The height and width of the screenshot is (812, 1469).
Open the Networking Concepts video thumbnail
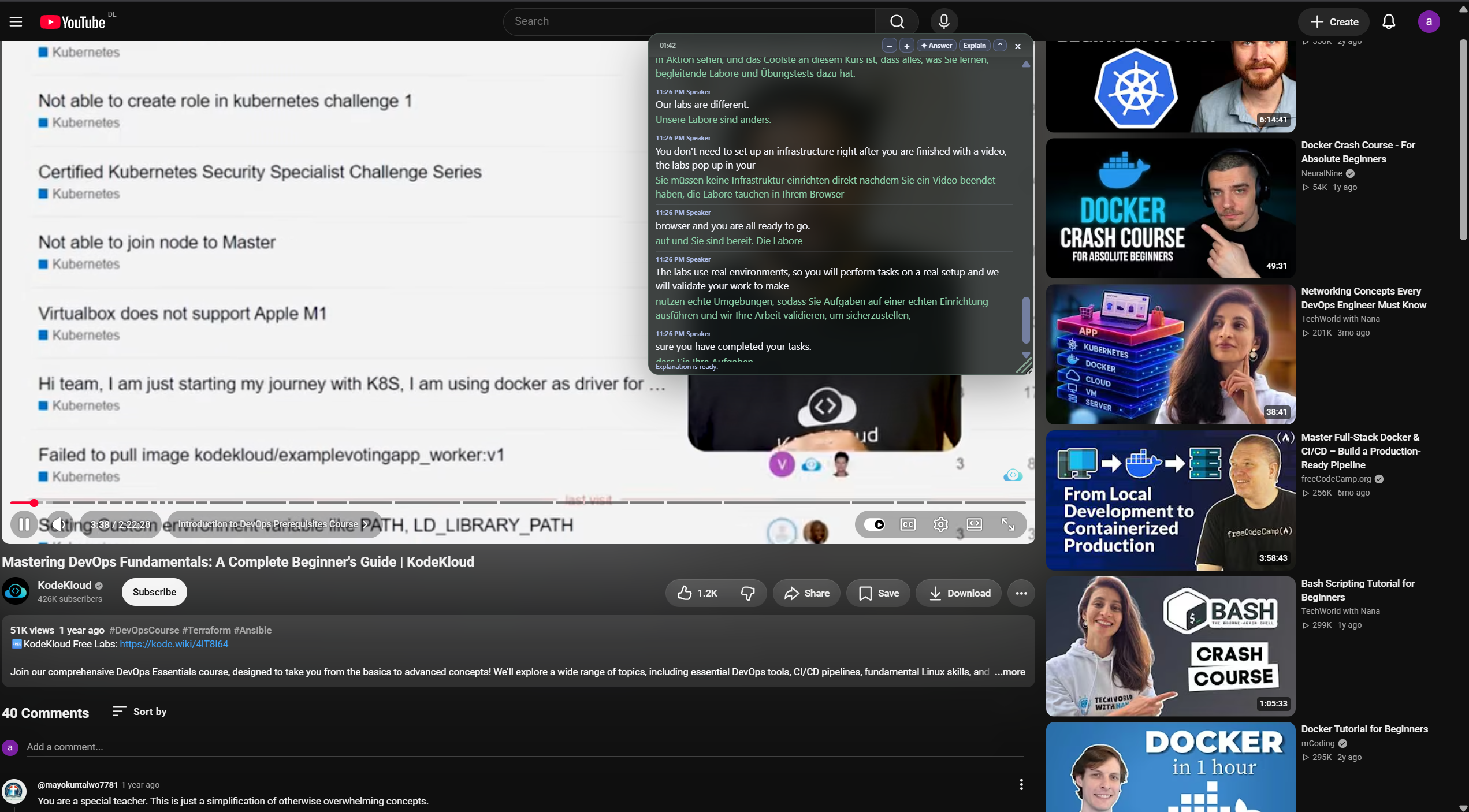point(1170,355)
